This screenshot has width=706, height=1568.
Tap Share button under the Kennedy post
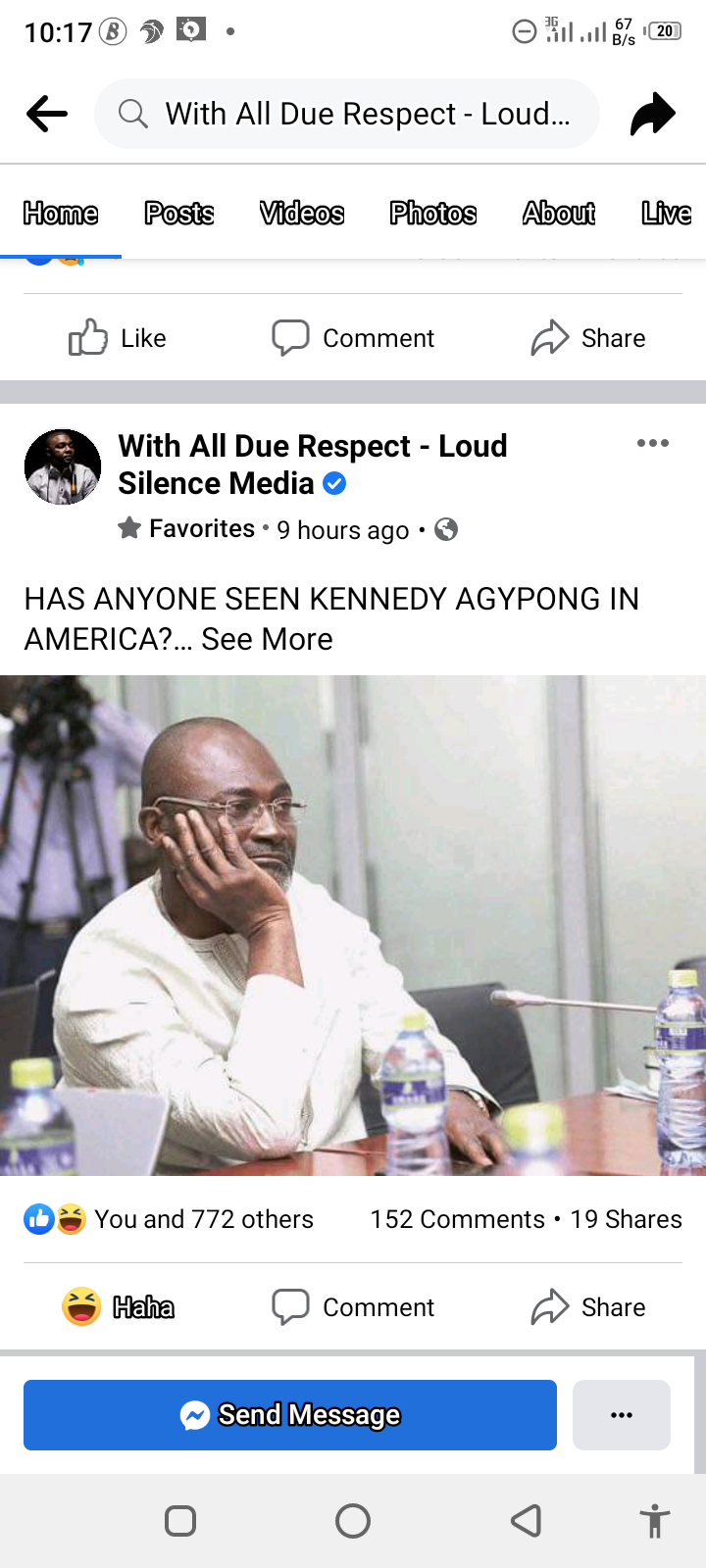pyautogui.click(x=588, y=1307)
